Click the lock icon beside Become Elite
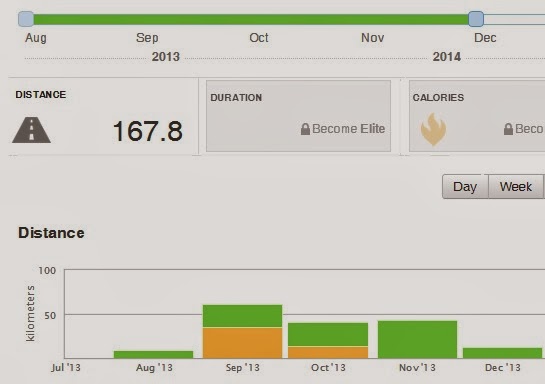The height and width of the screenshot is (384, 545). coord(305,129)
